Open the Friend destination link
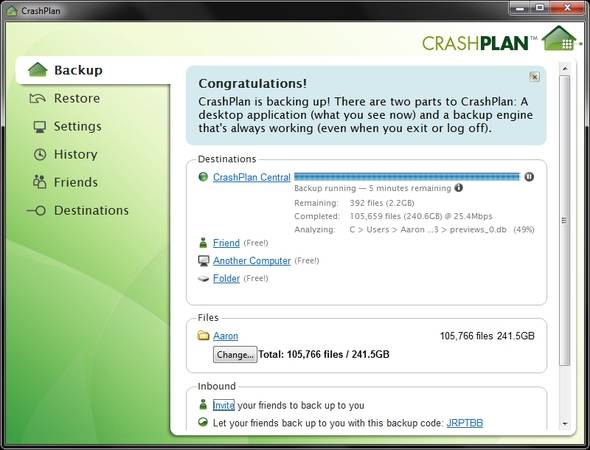The width and height of the screenshot is (590, 450). (x=226, y=243)
